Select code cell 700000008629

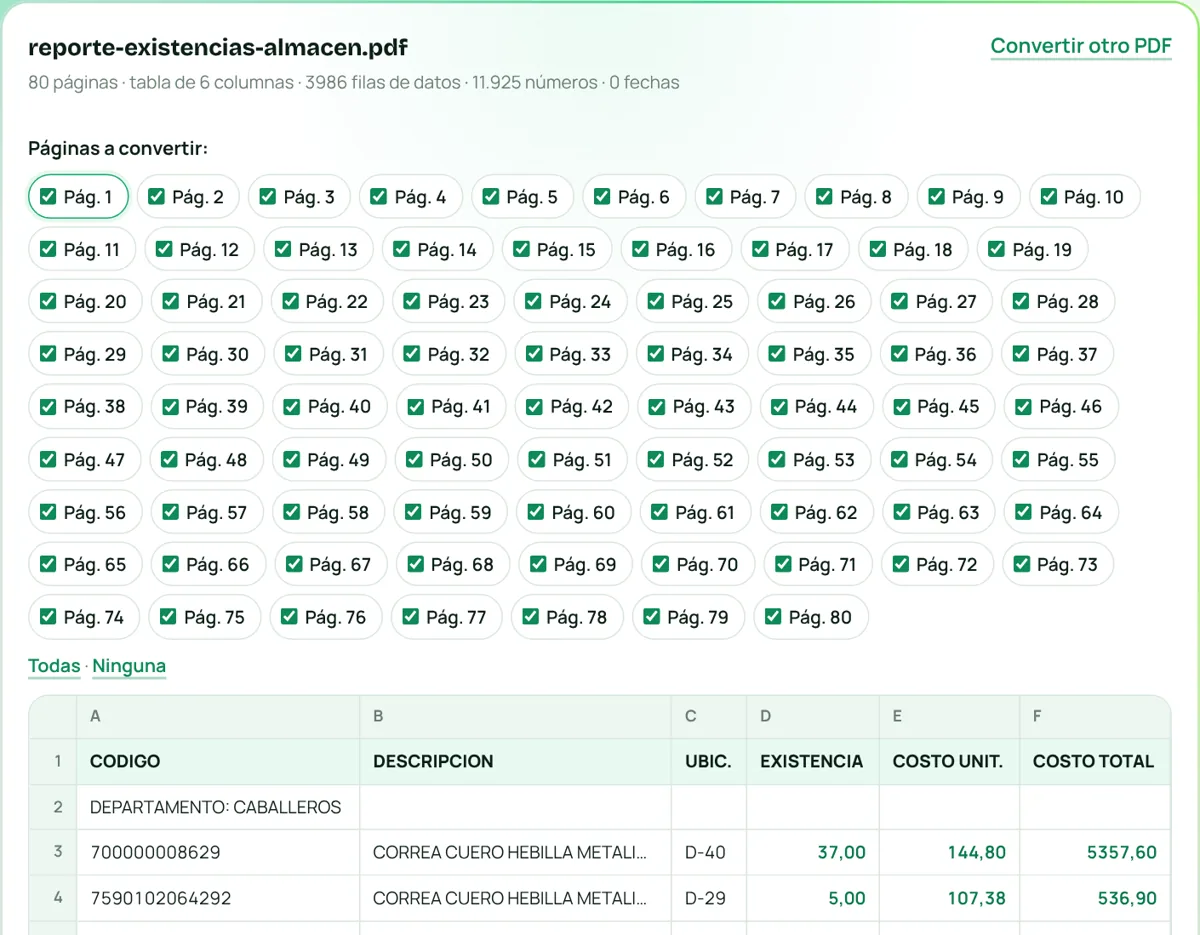coord(218,853)
